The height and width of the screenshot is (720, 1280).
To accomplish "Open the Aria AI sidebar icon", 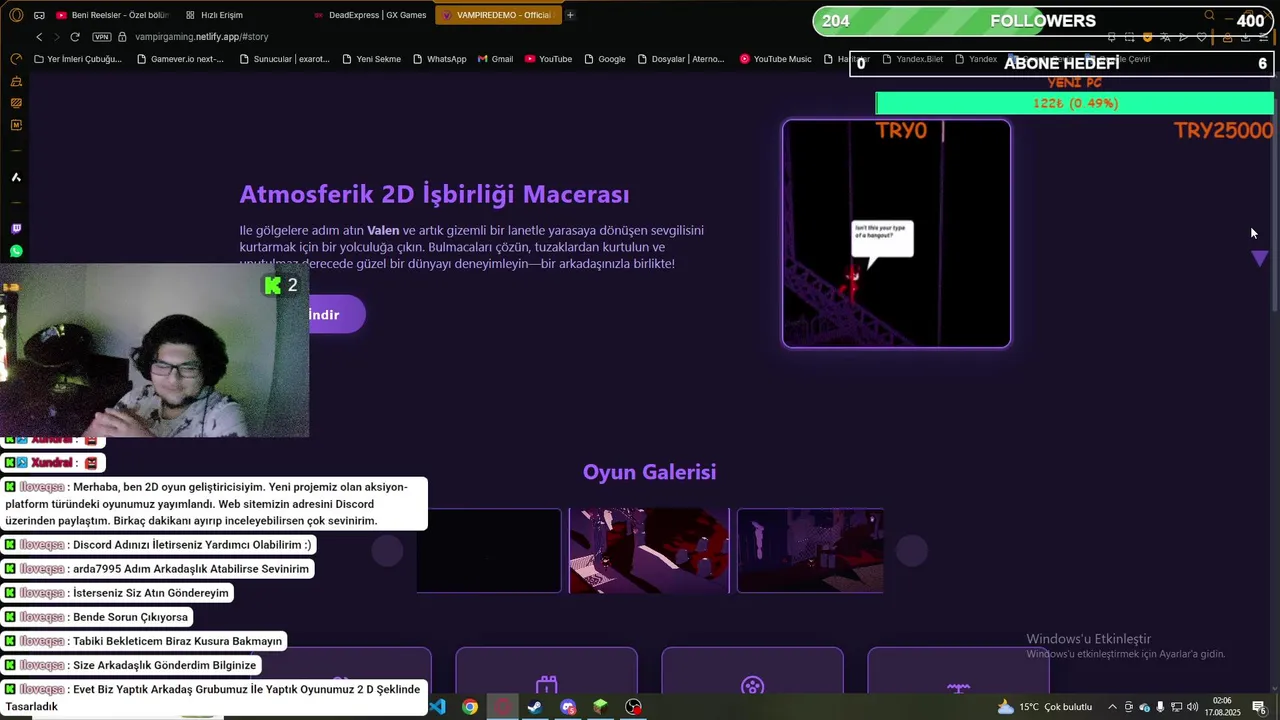I will coord(16,177).
